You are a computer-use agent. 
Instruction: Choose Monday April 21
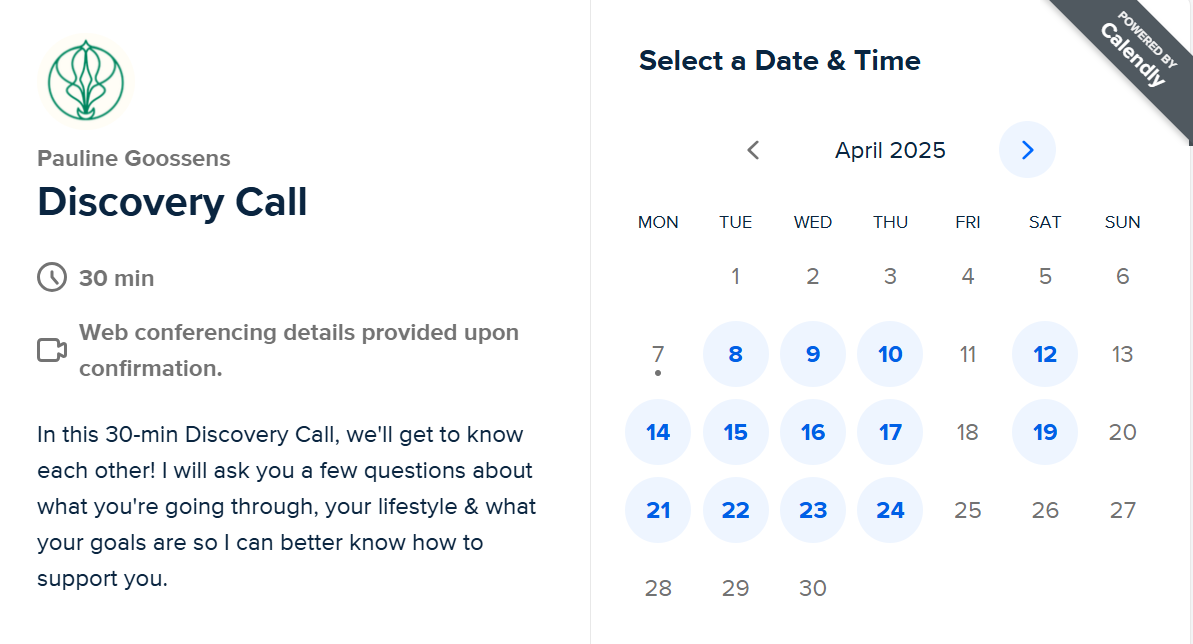[x=658, y=510]
